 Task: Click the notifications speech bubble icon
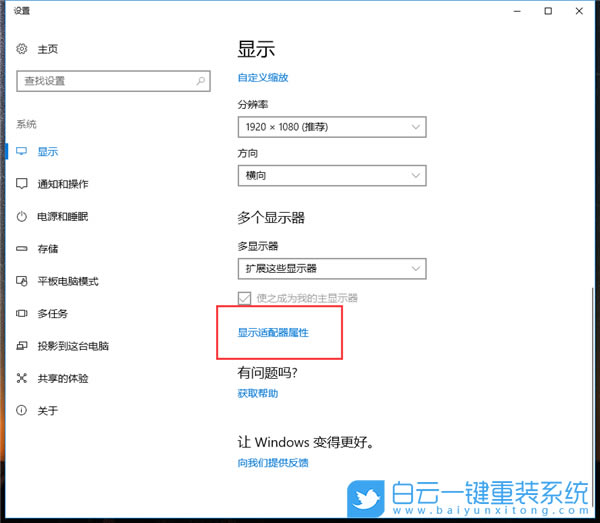[21, 184]
